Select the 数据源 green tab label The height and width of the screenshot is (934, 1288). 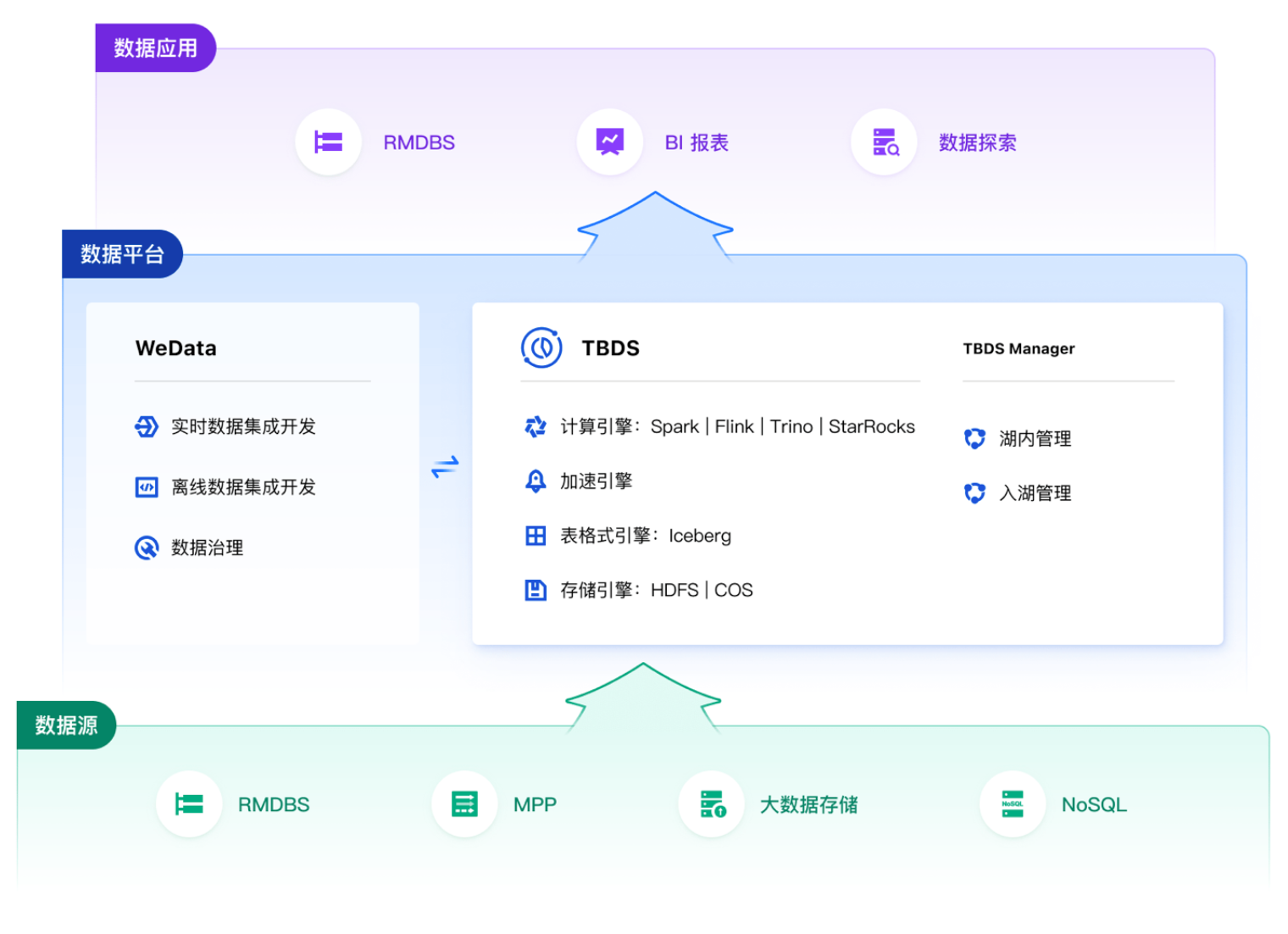coord(66,726)
